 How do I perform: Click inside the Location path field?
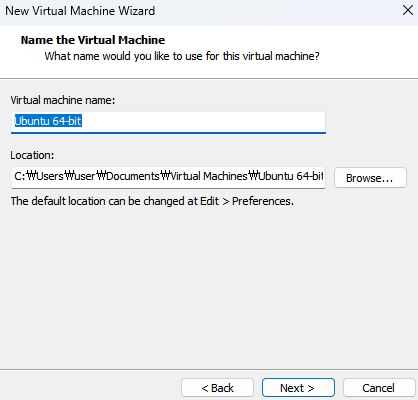point(168,178)
